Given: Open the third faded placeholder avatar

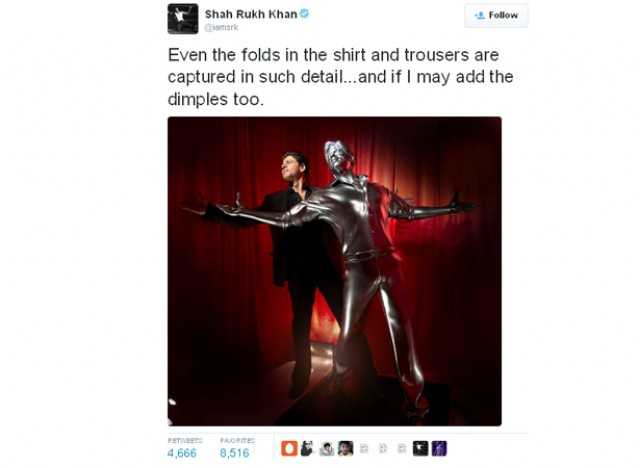Looking at the screenshot, I should pyautogui.click(x=402, y=448).
